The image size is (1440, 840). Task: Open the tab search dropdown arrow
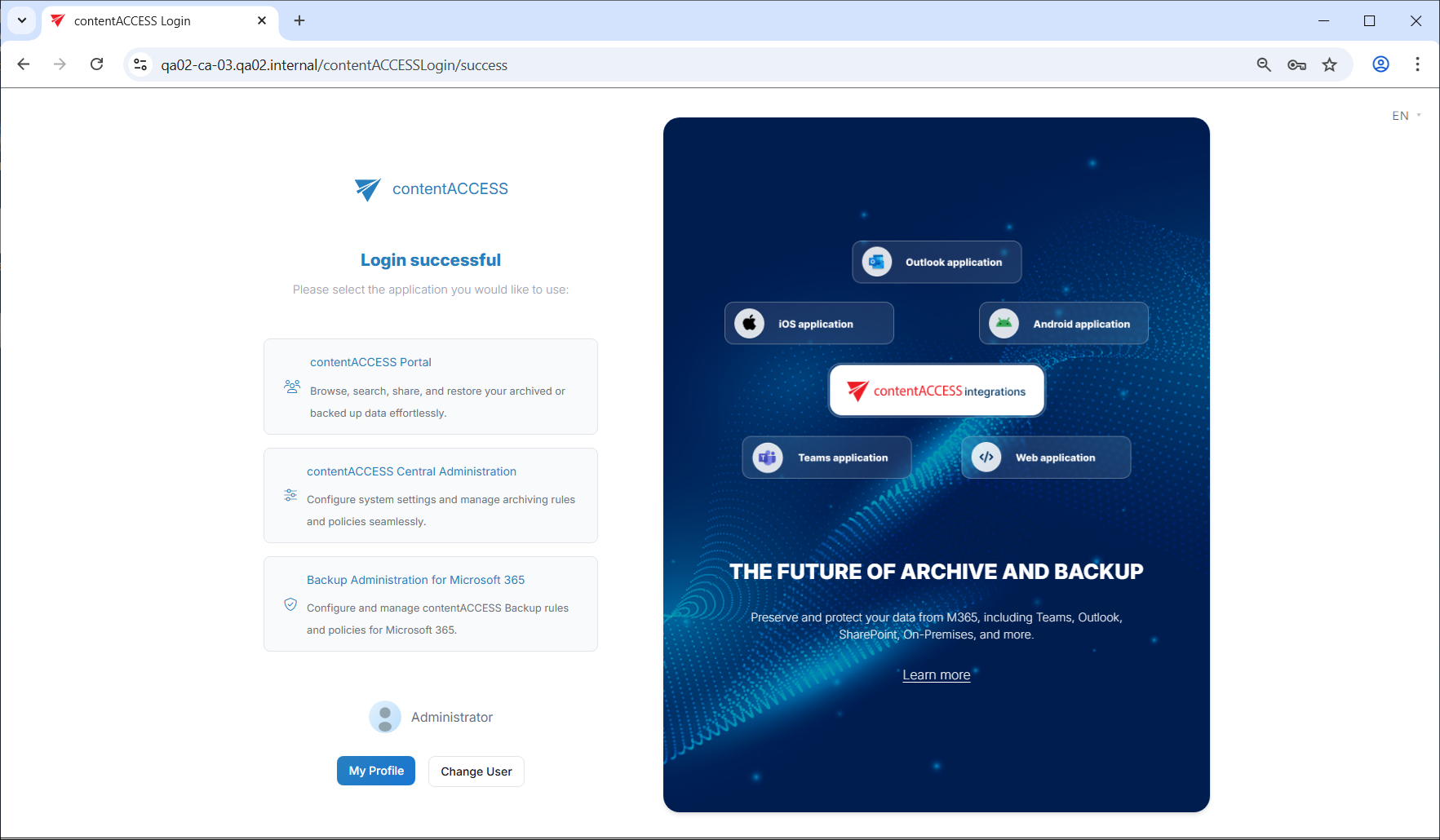pyautogui.click(x=22, y=20)
